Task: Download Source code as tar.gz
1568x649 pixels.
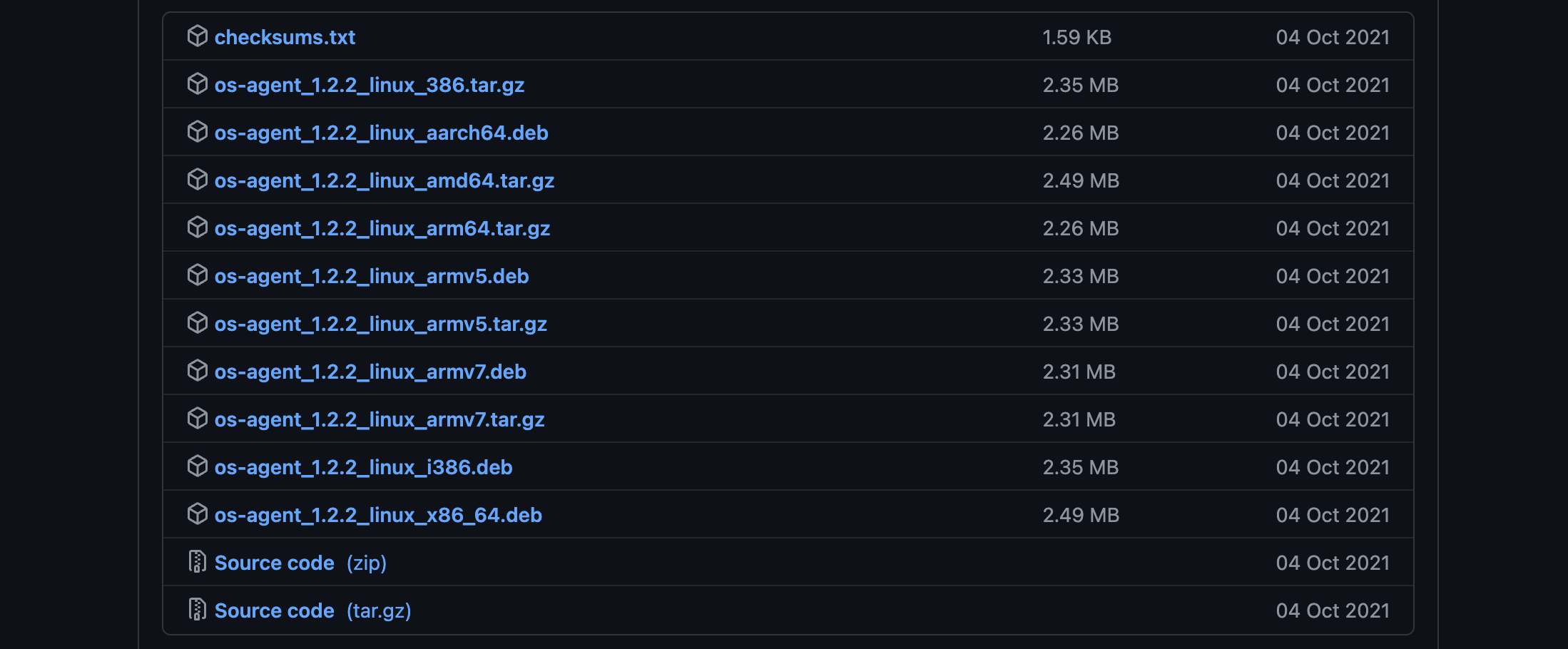Action: click(x=312, y=610)
